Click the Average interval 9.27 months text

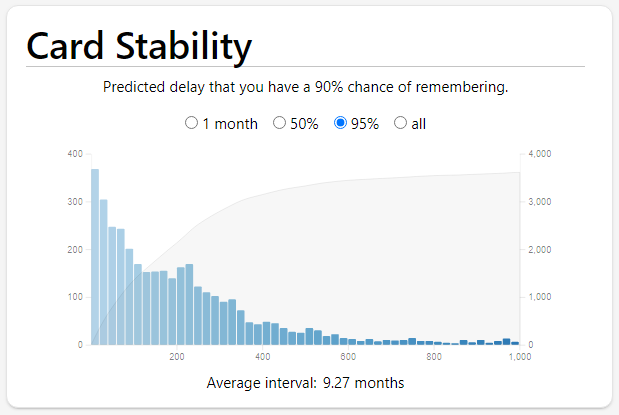(x=306, y=383)
